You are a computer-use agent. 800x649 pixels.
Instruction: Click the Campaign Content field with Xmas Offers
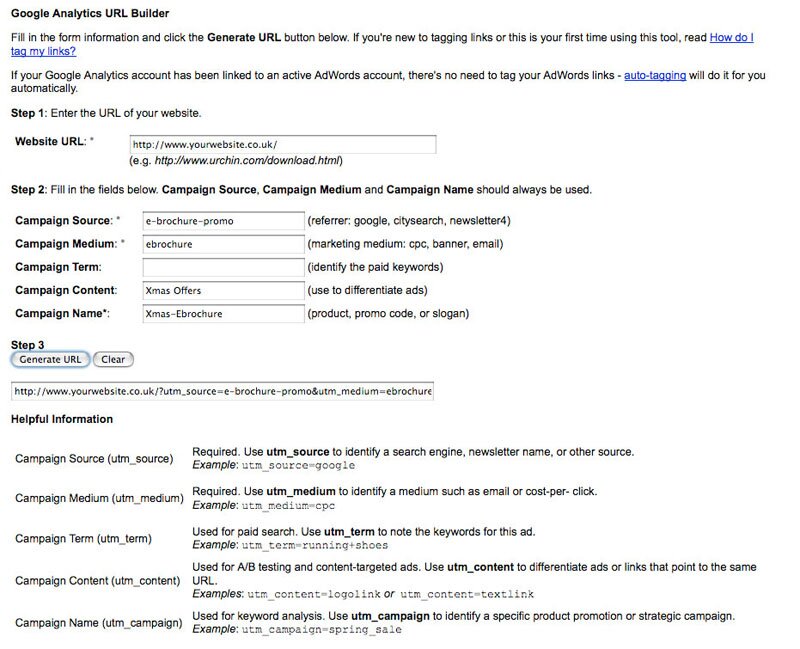coord(223,291)
